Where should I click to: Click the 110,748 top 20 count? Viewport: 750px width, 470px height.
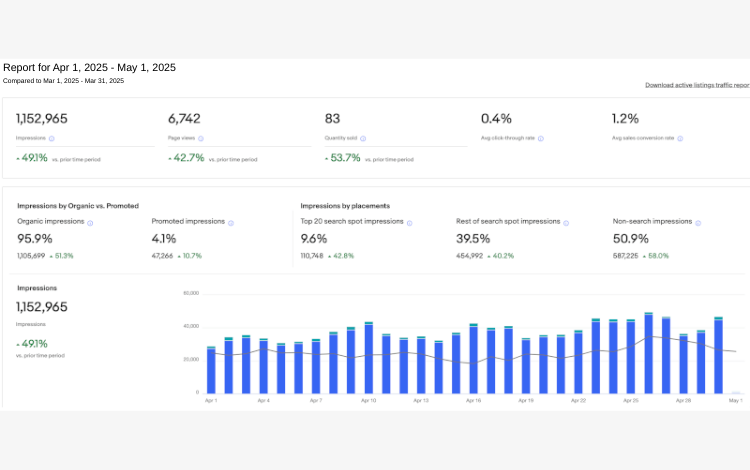coord(312,256)
